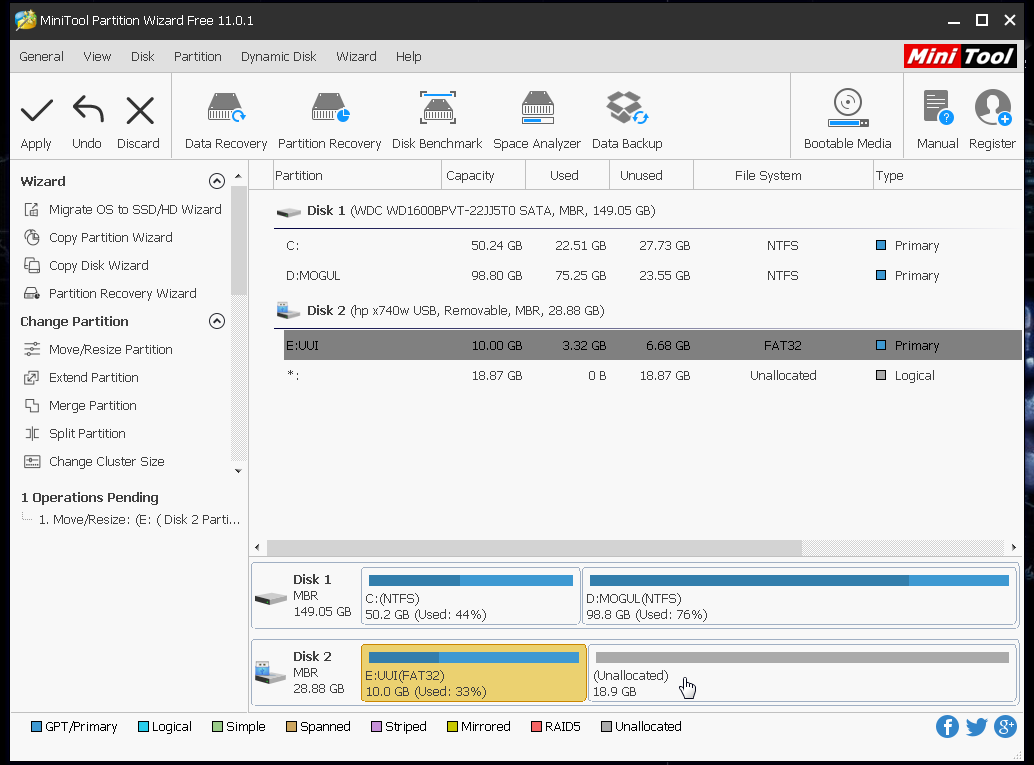Open the General menu

[42, 57]
